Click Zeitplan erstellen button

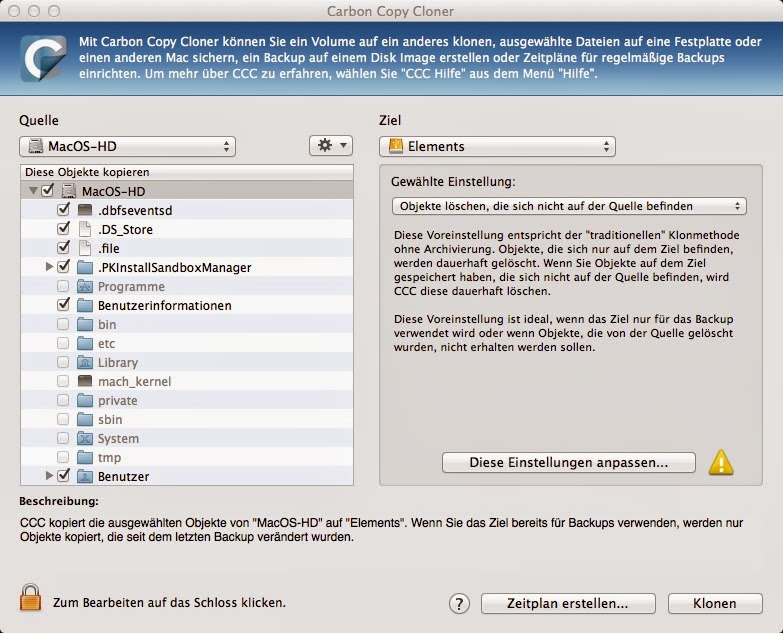click(x=568, y=604)
